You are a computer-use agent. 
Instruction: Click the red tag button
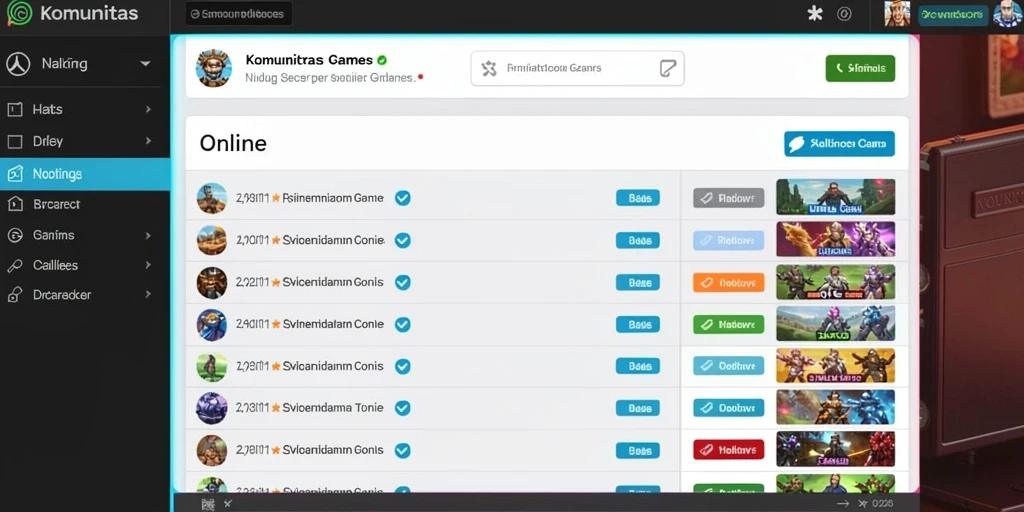tap(728, 449)
